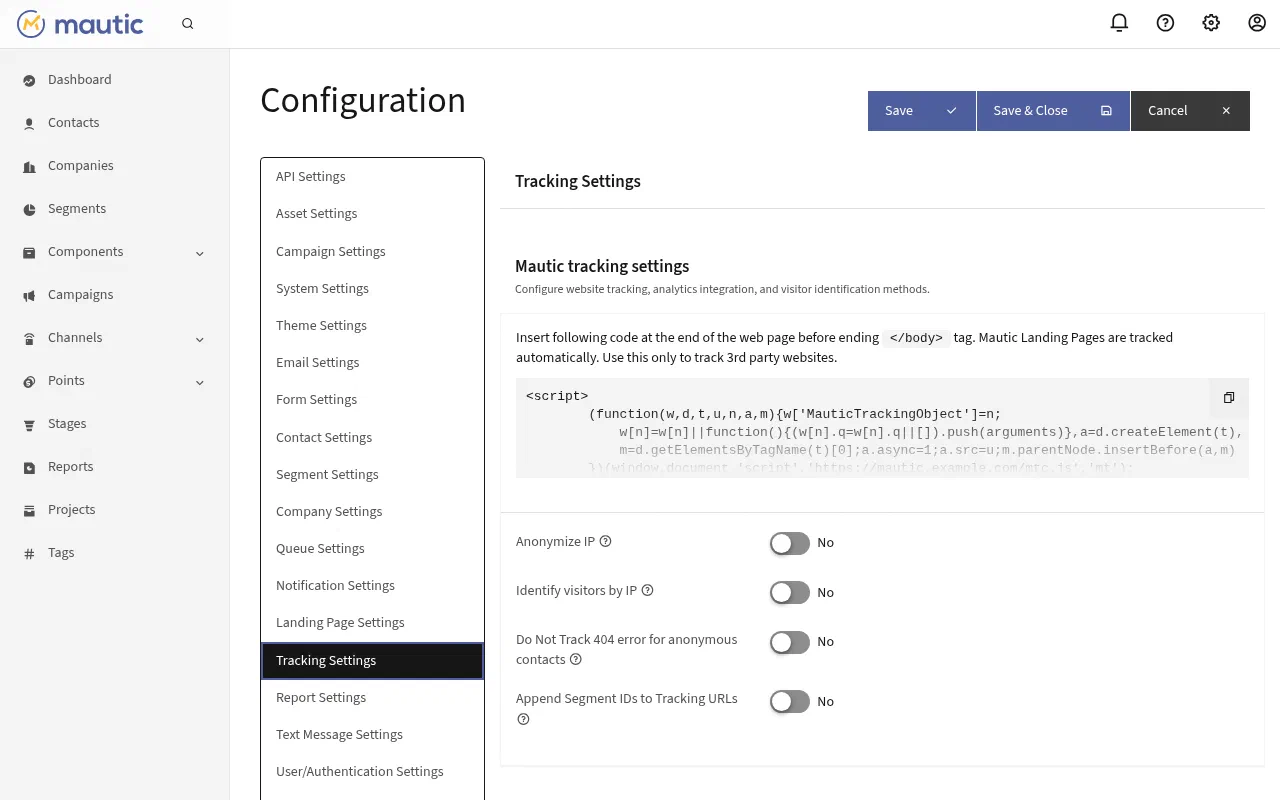Click the Reports sidebar icon
The image size is (1280, 800).
(x=29, y=467)
